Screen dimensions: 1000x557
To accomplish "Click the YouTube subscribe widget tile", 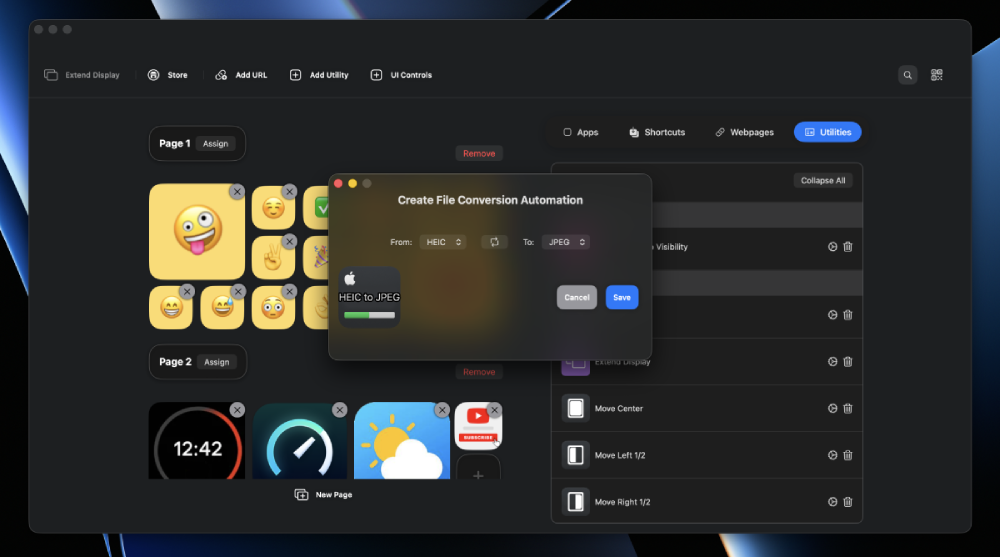I will click(x=478, y=427).
